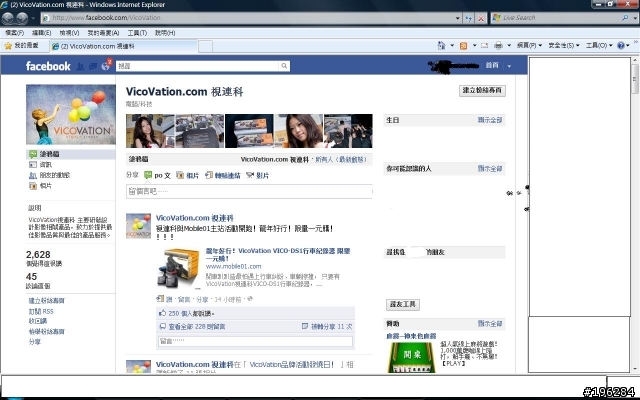The width and height of the screenshot is (640, 400).
Task: Click the info icon in left sidebar
Action: pyautogui.click(x=33, y=164)
